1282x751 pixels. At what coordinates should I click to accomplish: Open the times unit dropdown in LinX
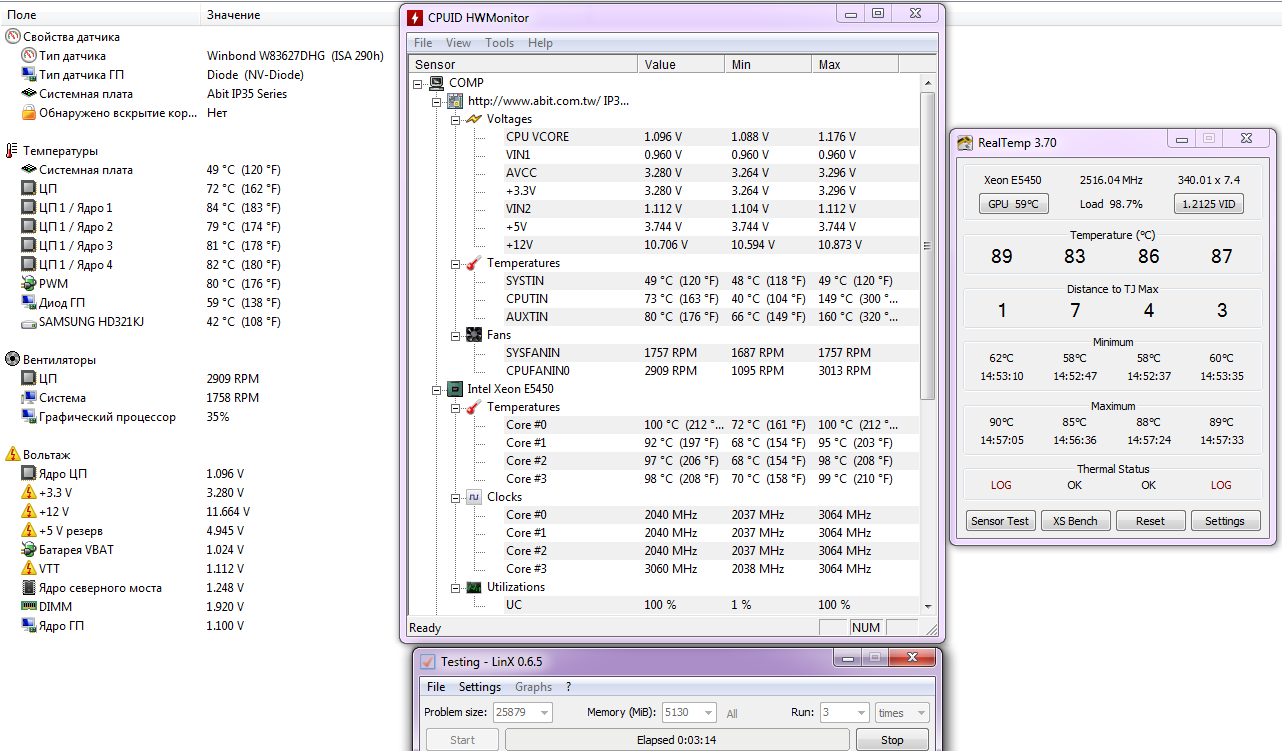(920, 713)
